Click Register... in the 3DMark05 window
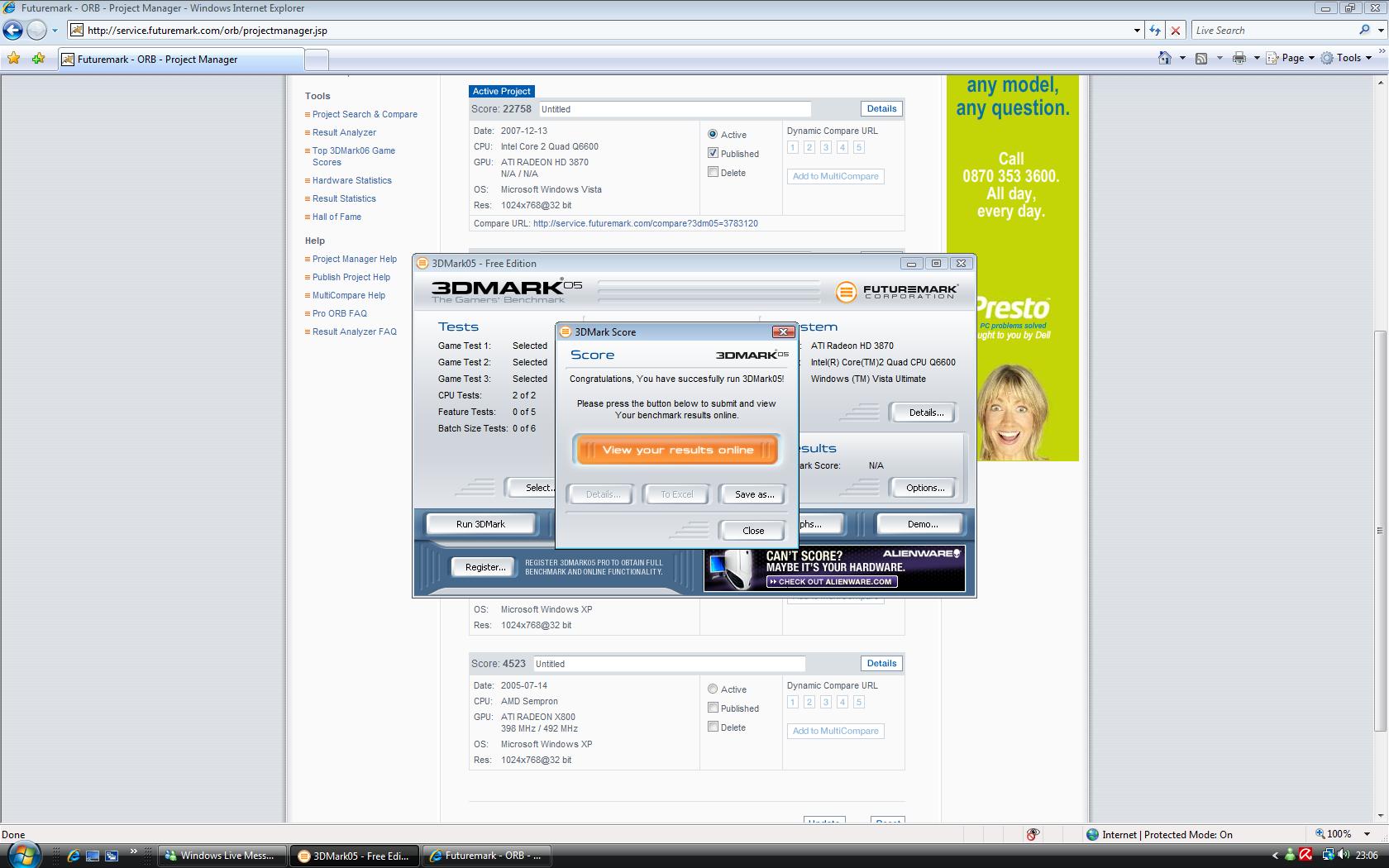Image resolution: width=1389 pixels, height=868 pixels. (485, 567)
